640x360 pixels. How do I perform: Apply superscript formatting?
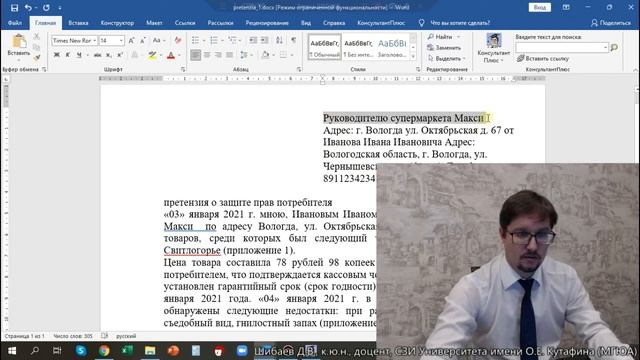pos(120,55)
